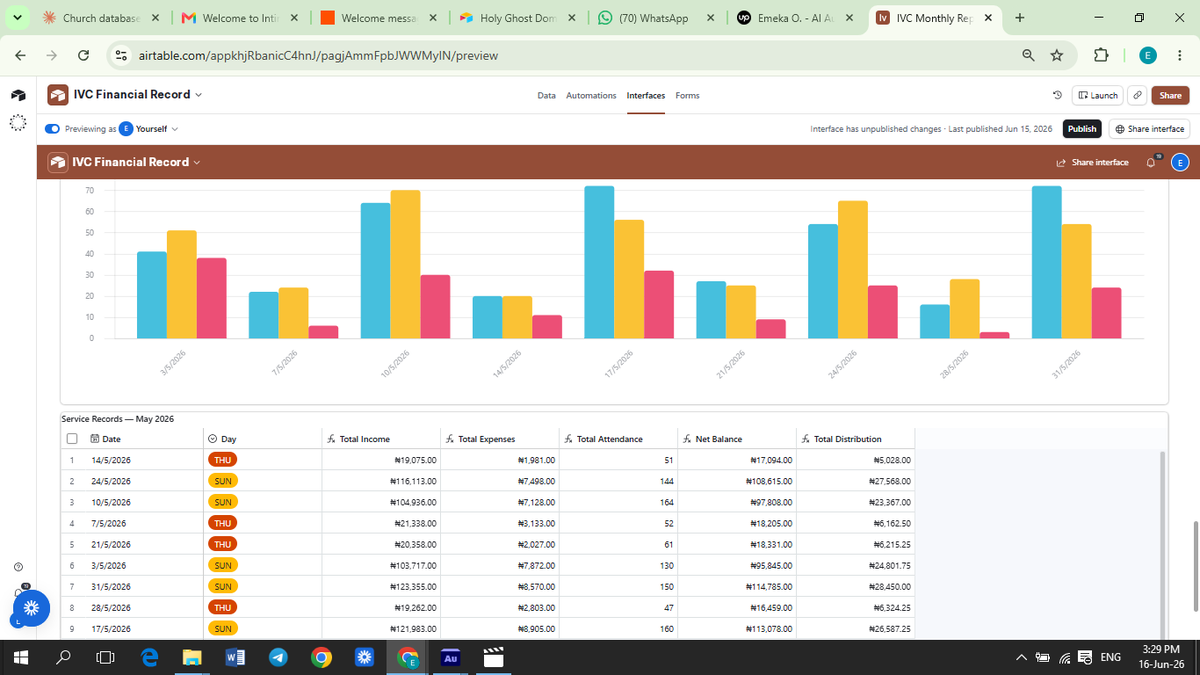Bookmark this page with the star icon

[x=1056, y=56]
